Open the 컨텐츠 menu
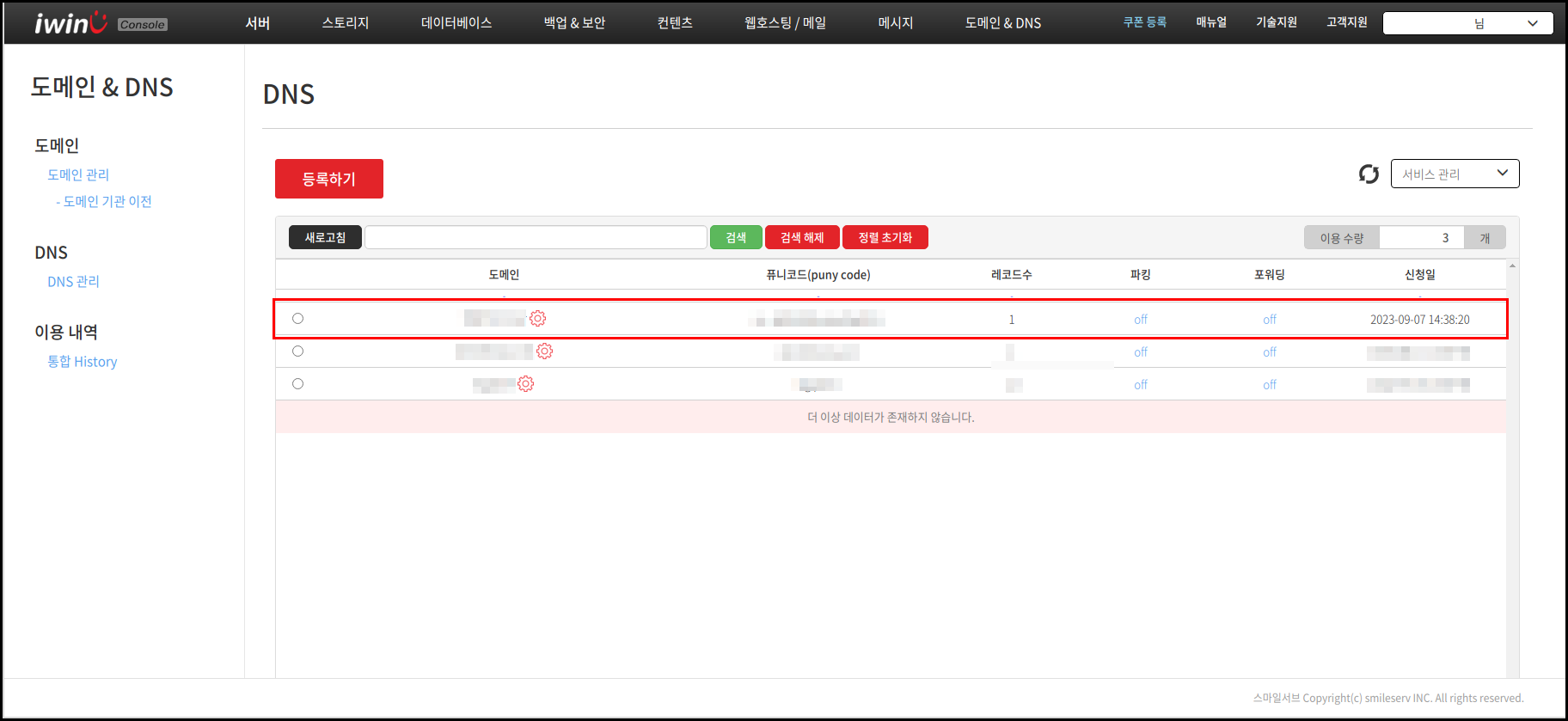Image resolution: width=1568 pixels, height=721 pixels. pos(675,23)
